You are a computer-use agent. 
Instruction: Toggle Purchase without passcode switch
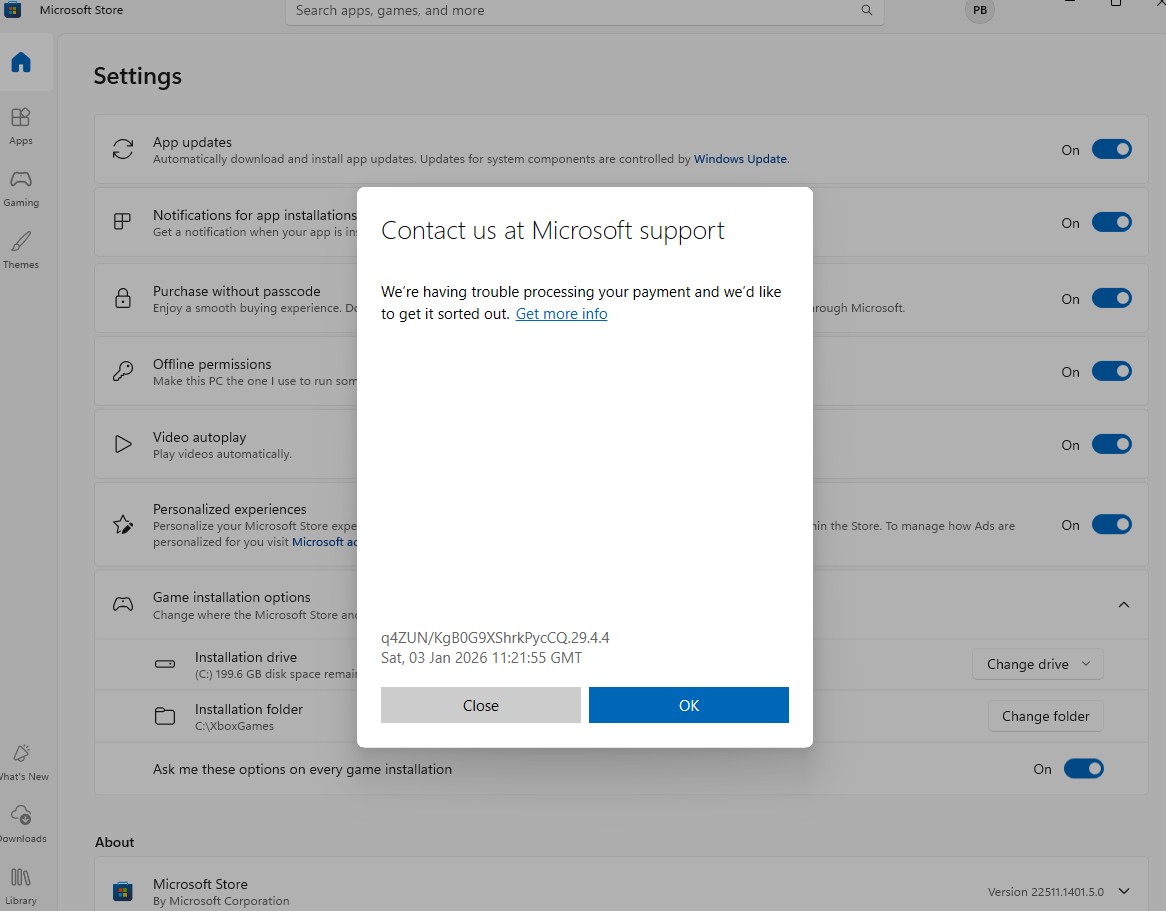click(x=1112, y=298)
